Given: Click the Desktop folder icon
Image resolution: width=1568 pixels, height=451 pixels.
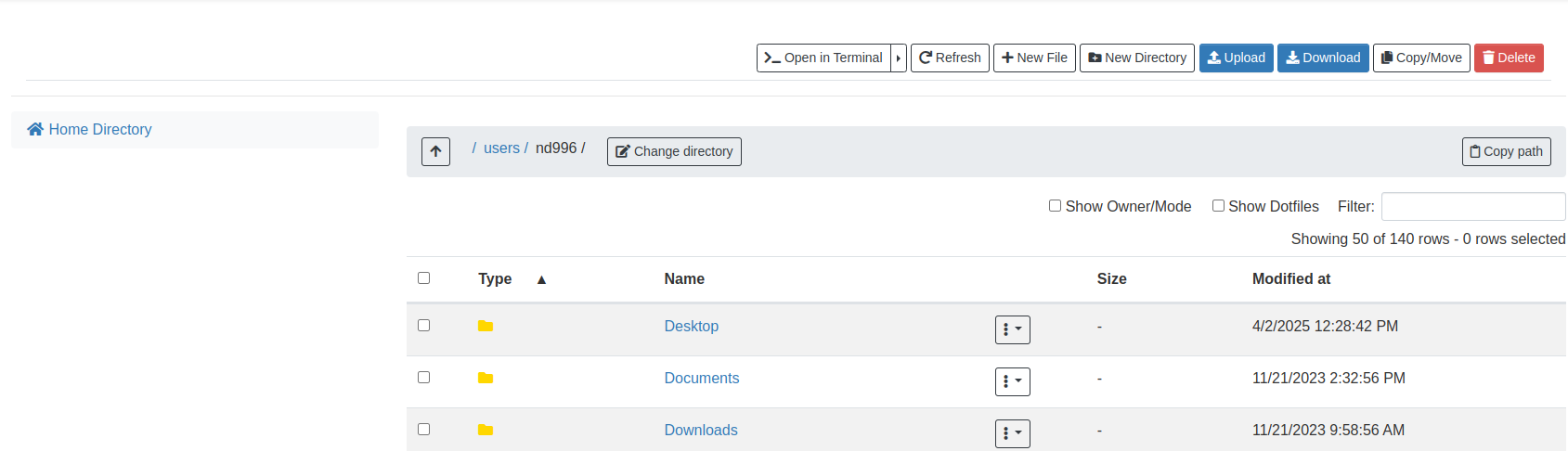Looking at the screenshot, I should (486, 327).
